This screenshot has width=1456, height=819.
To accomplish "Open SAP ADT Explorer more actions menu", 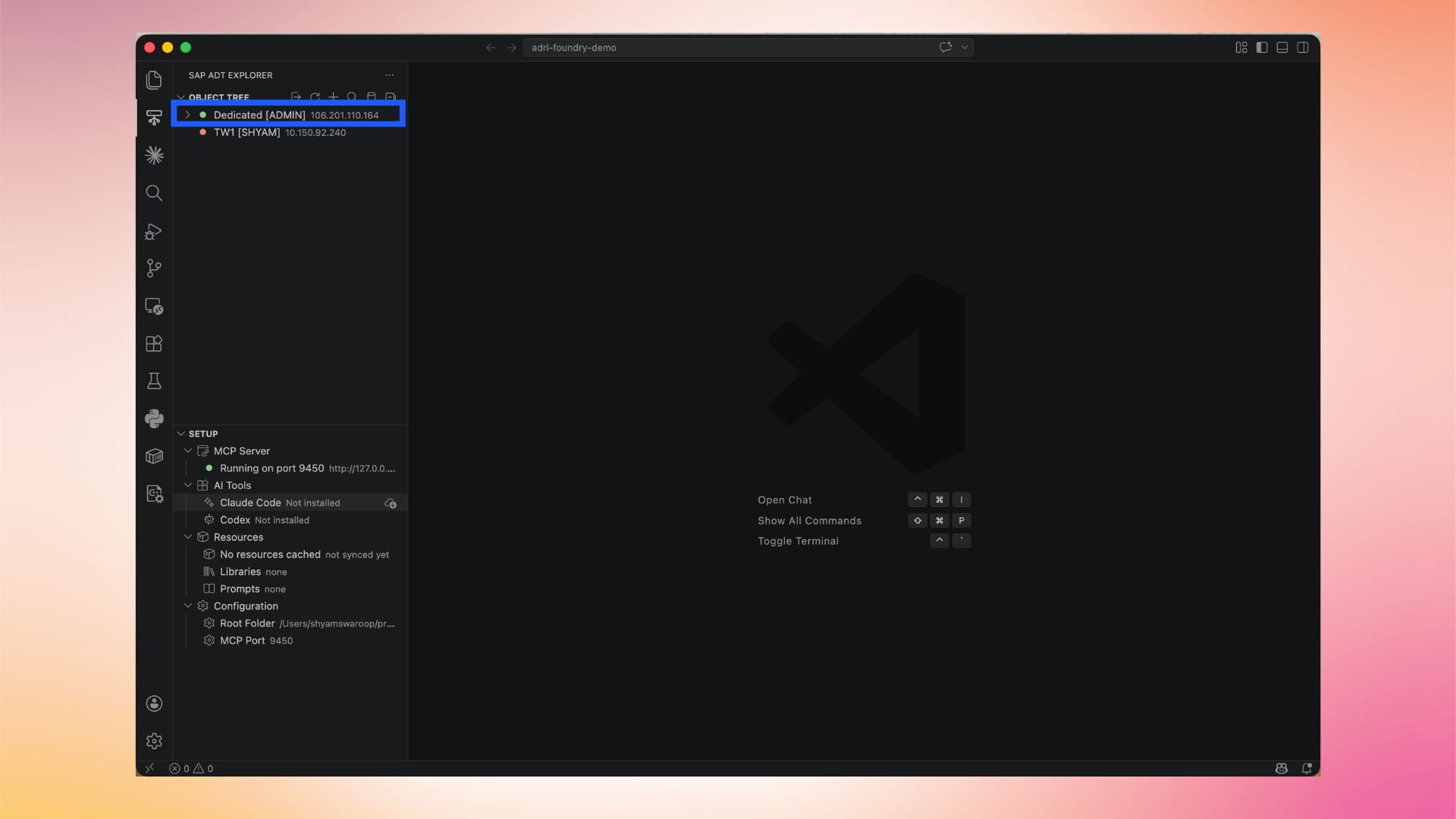I will 389,75.
